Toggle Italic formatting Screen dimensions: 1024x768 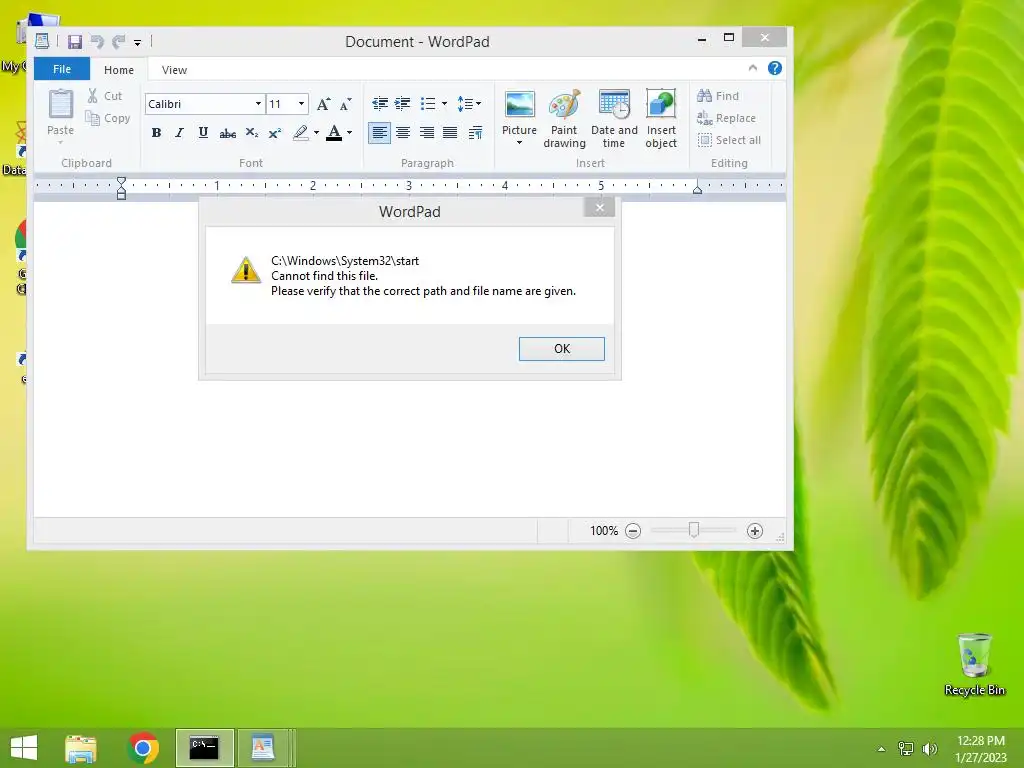tap(179, 133)
